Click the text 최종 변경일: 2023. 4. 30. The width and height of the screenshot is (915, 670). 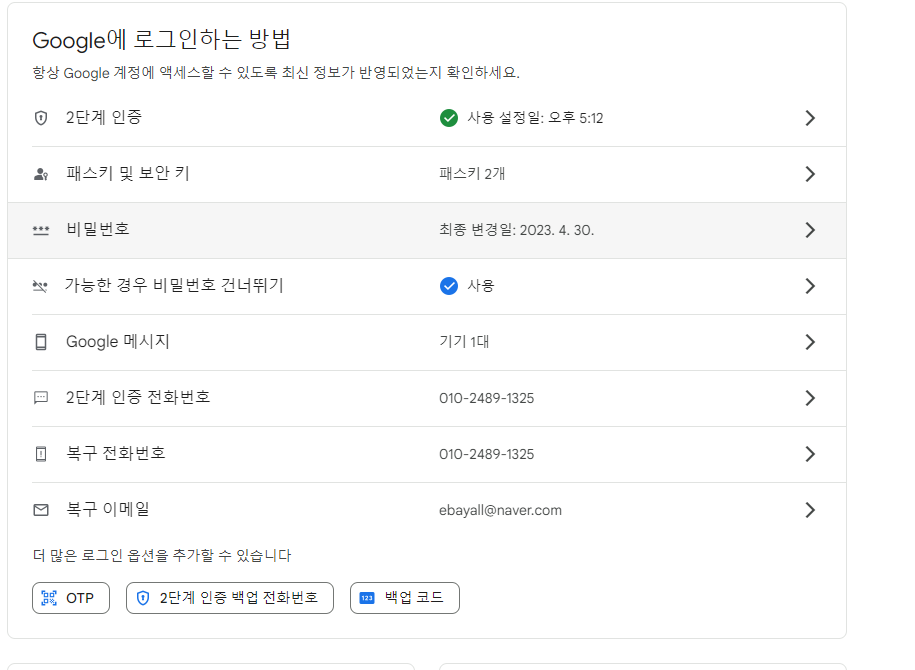516,230
